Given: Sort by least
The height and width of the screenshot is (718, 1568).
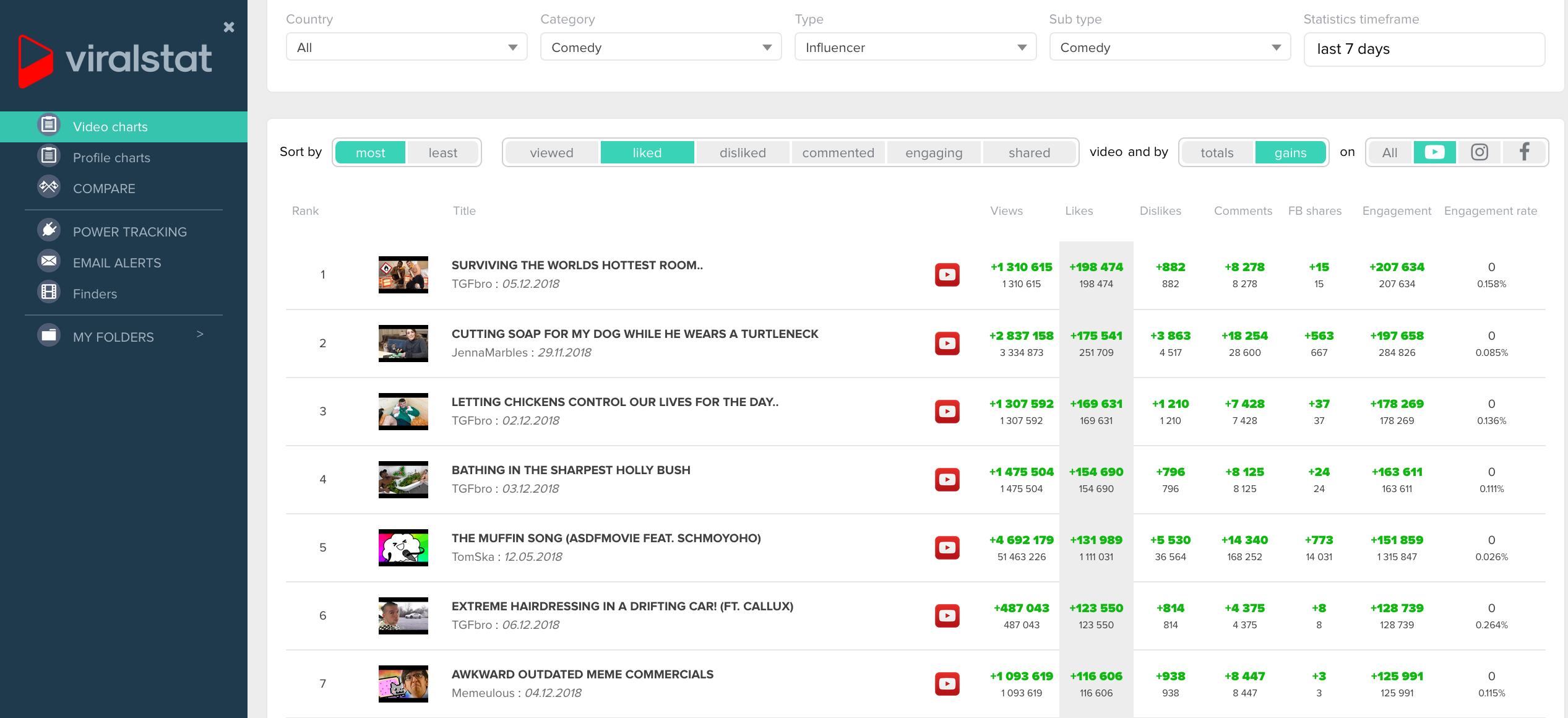Looking at the screenshot, I should (442, 152).
